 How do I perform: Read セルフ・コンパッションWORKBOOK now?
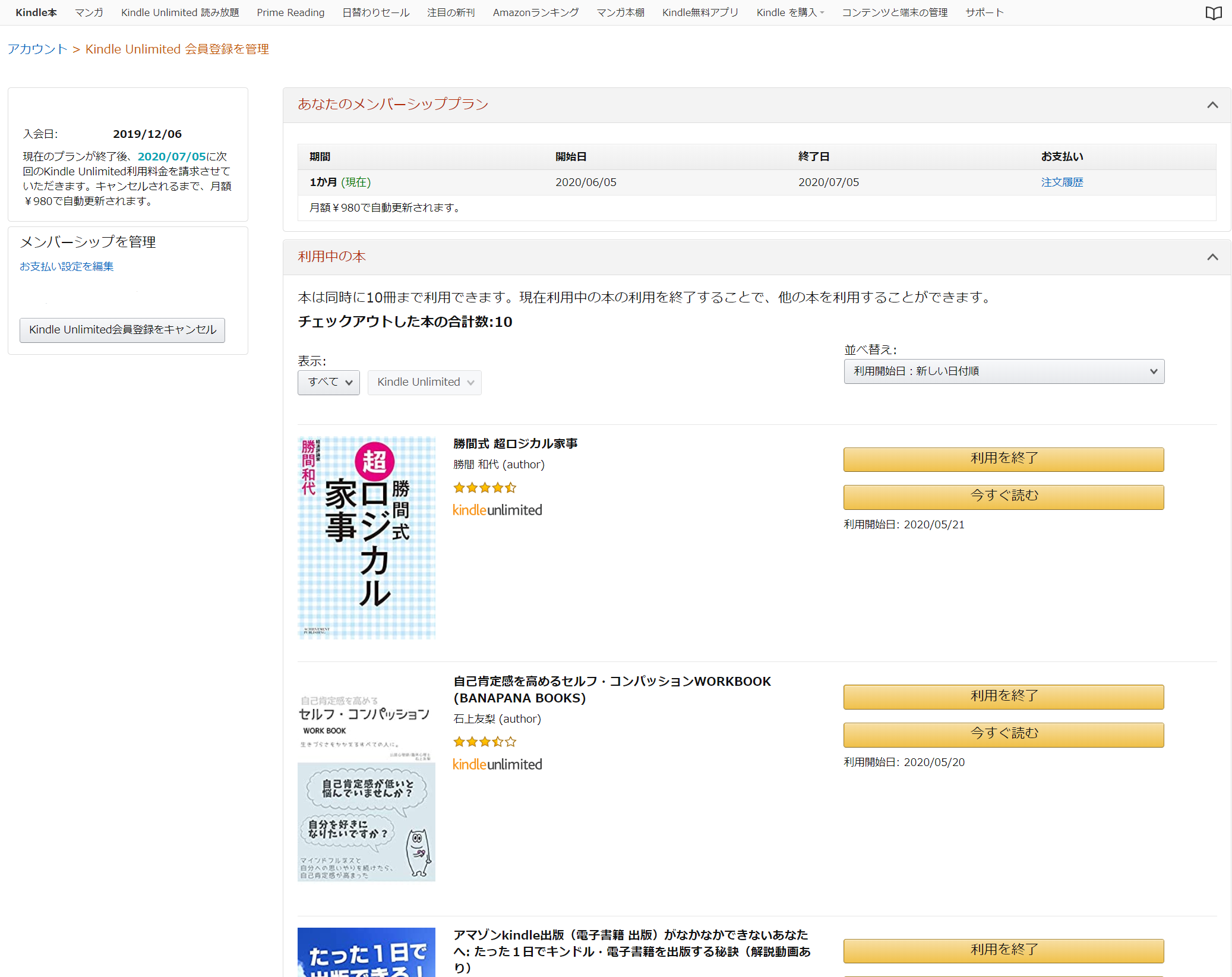click(1004, 735)
